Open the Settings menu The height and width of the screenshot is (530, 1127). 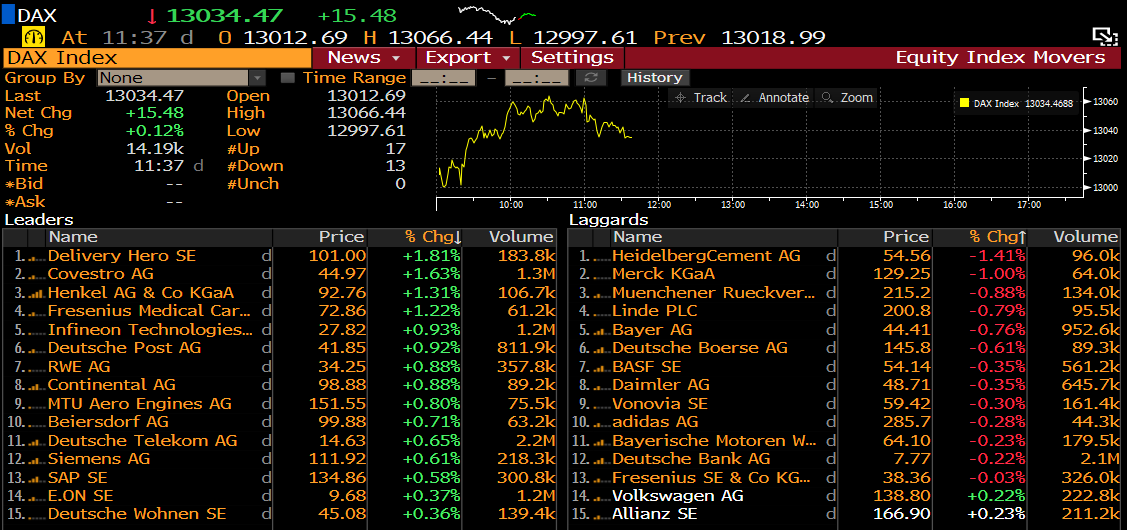click(x=572, y=58)
